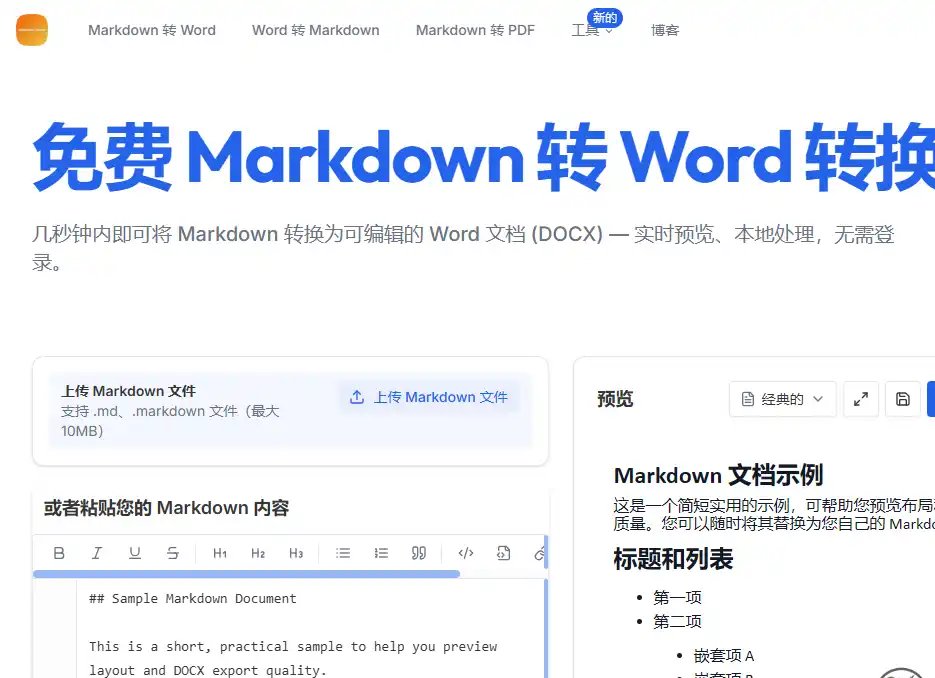
Task: Click the 标题和列表 preview heading
Action: [673, 559]
